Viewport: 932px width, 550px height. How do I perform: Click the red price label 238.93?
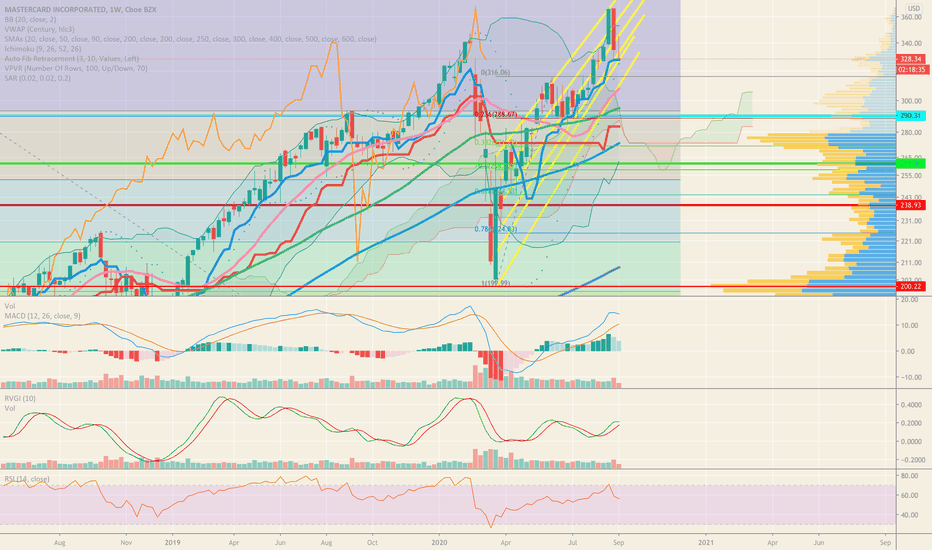coord(911,205)
